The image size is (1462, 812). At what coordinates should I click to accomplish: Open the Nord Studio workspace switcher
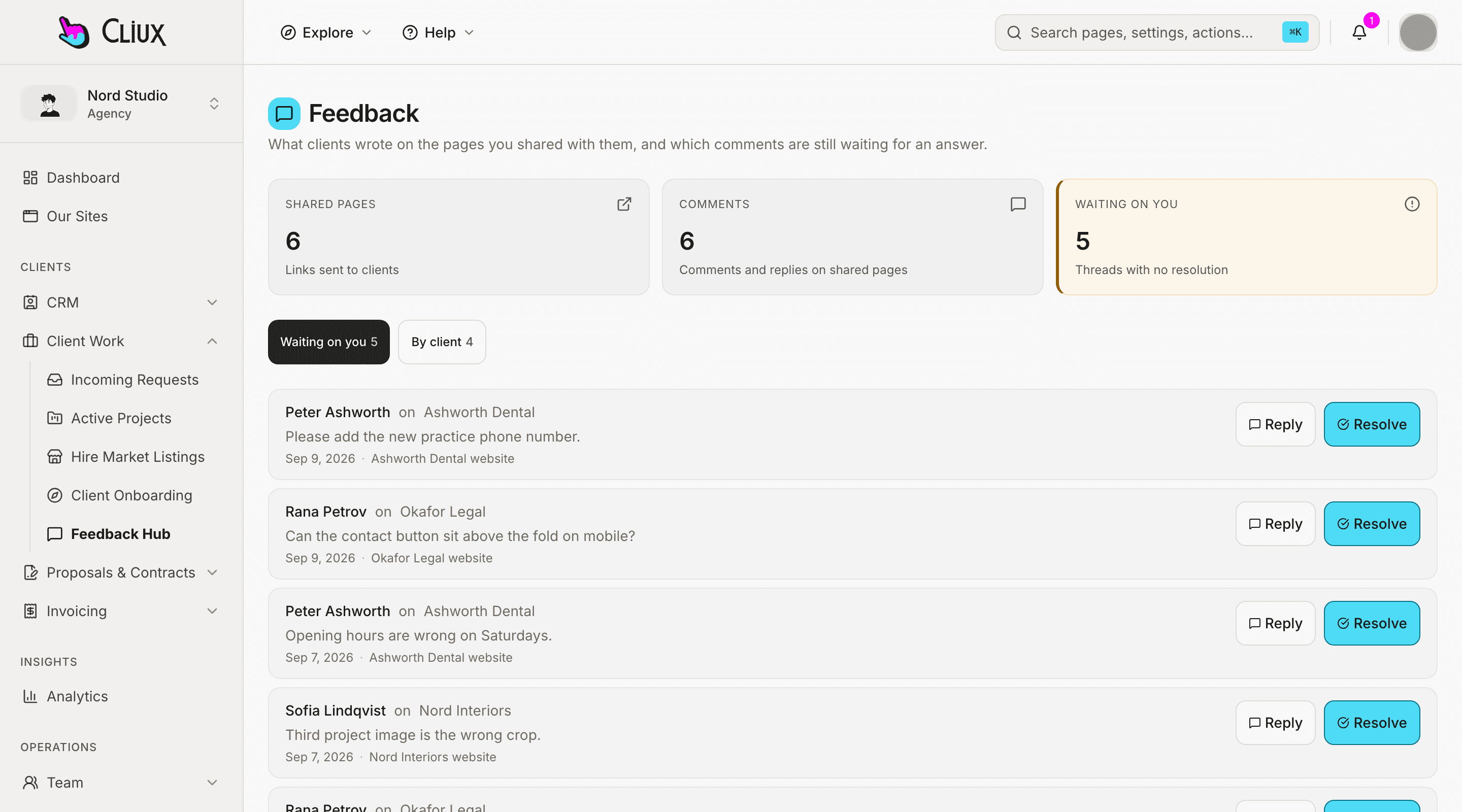coord(121,103)
